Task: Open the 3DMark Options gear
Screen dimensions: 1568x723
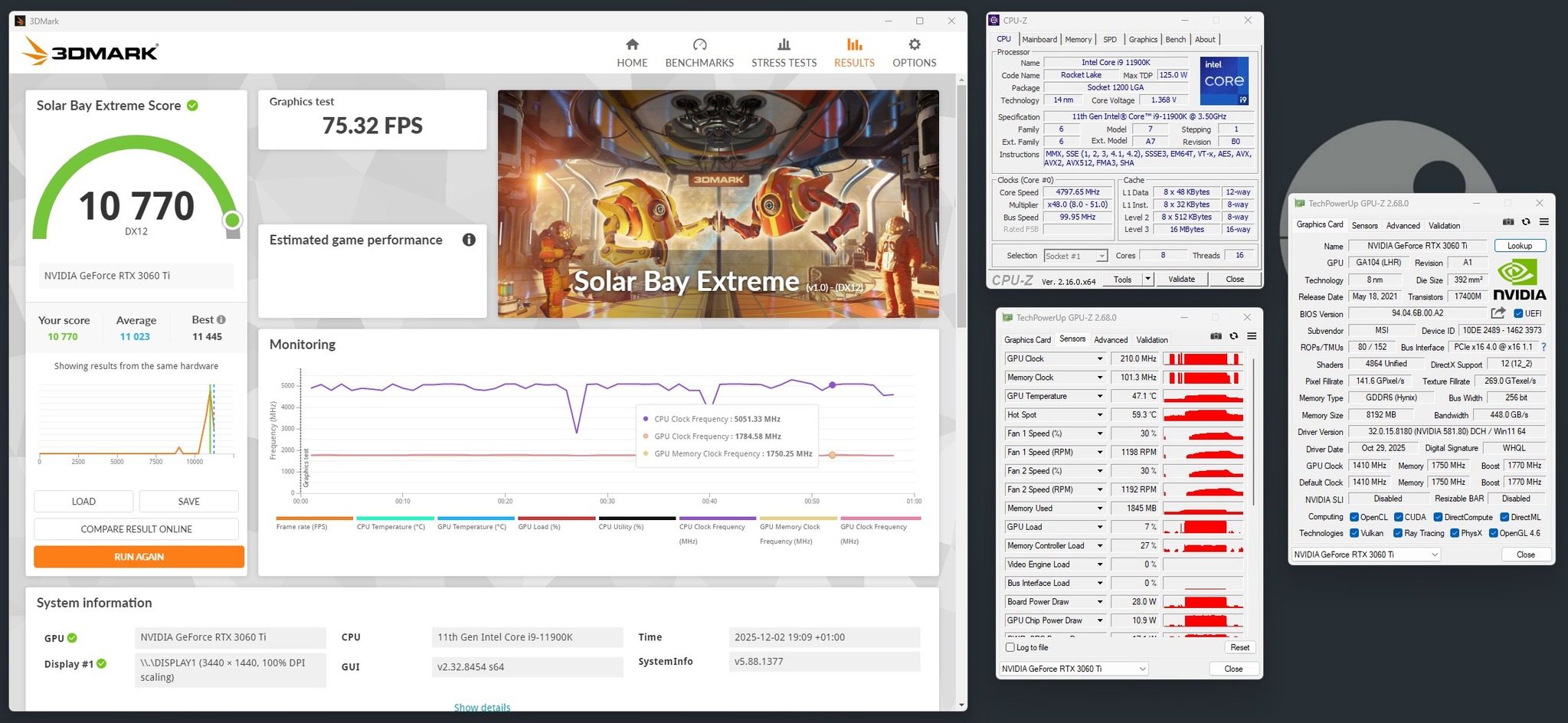Action: pos(914,53)
